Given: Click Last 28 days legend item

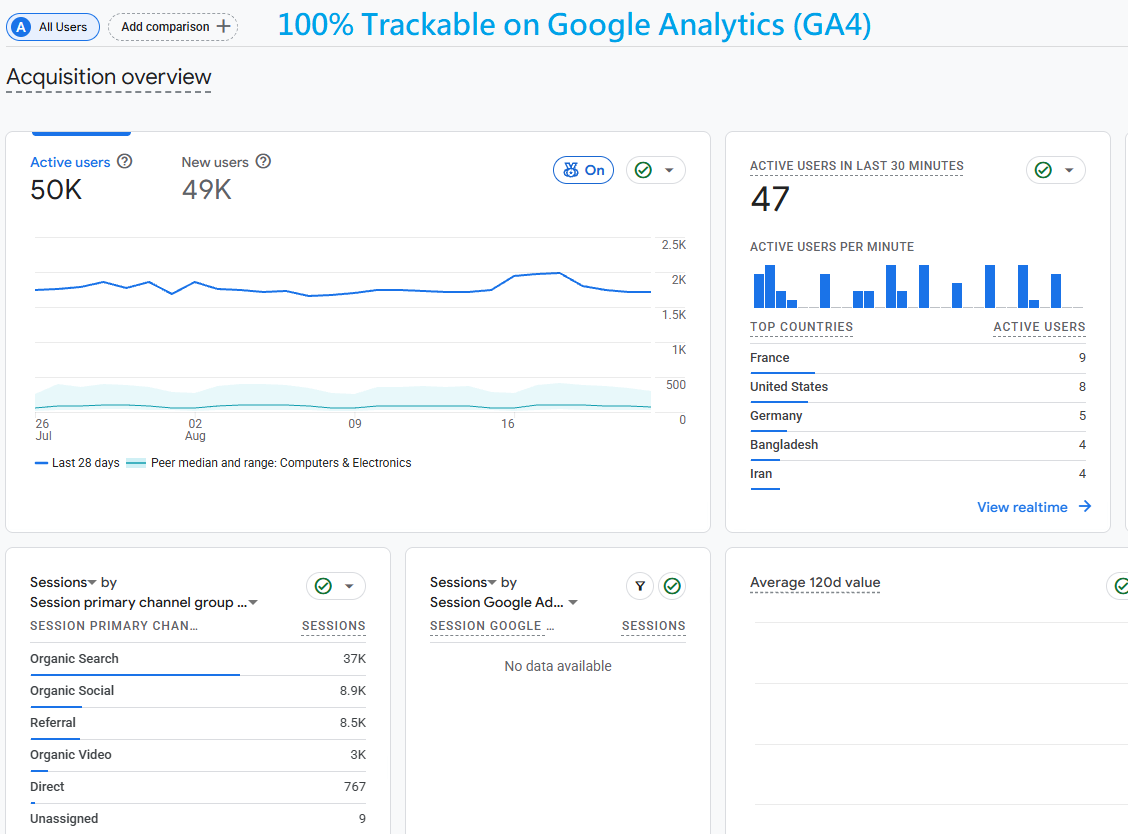Looking at the screenshot, I should (x=77, y=463).
